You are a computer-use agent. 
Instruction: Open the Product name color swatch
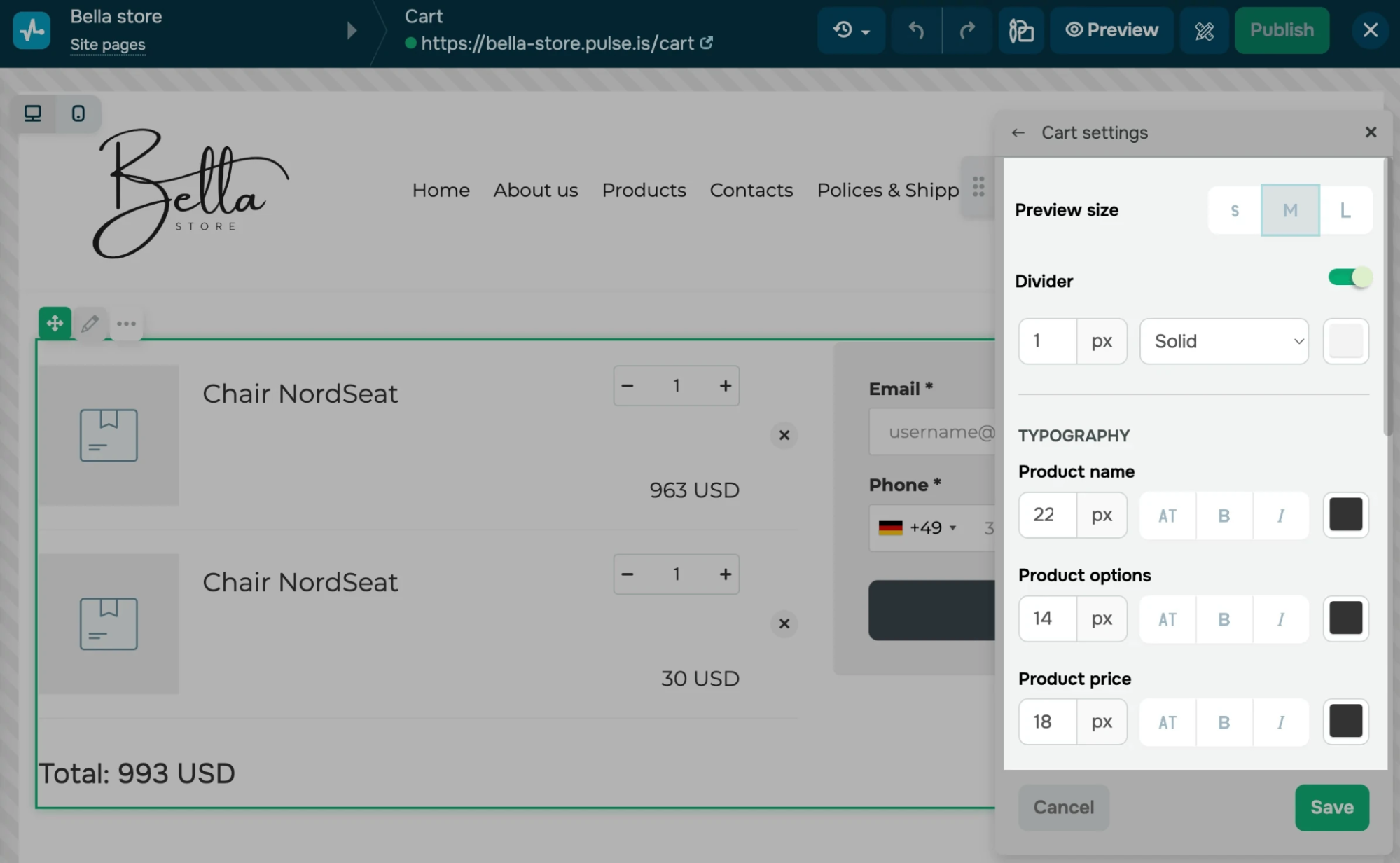click(1345, 515)
